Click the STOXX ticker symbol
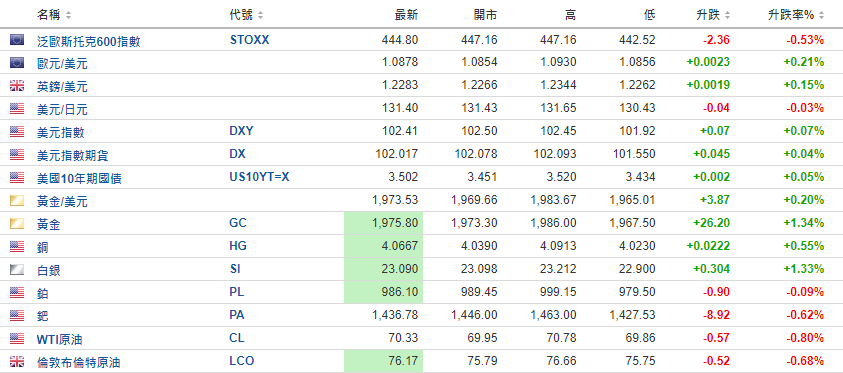The image size is (843, 373). (x=249, y=39)
